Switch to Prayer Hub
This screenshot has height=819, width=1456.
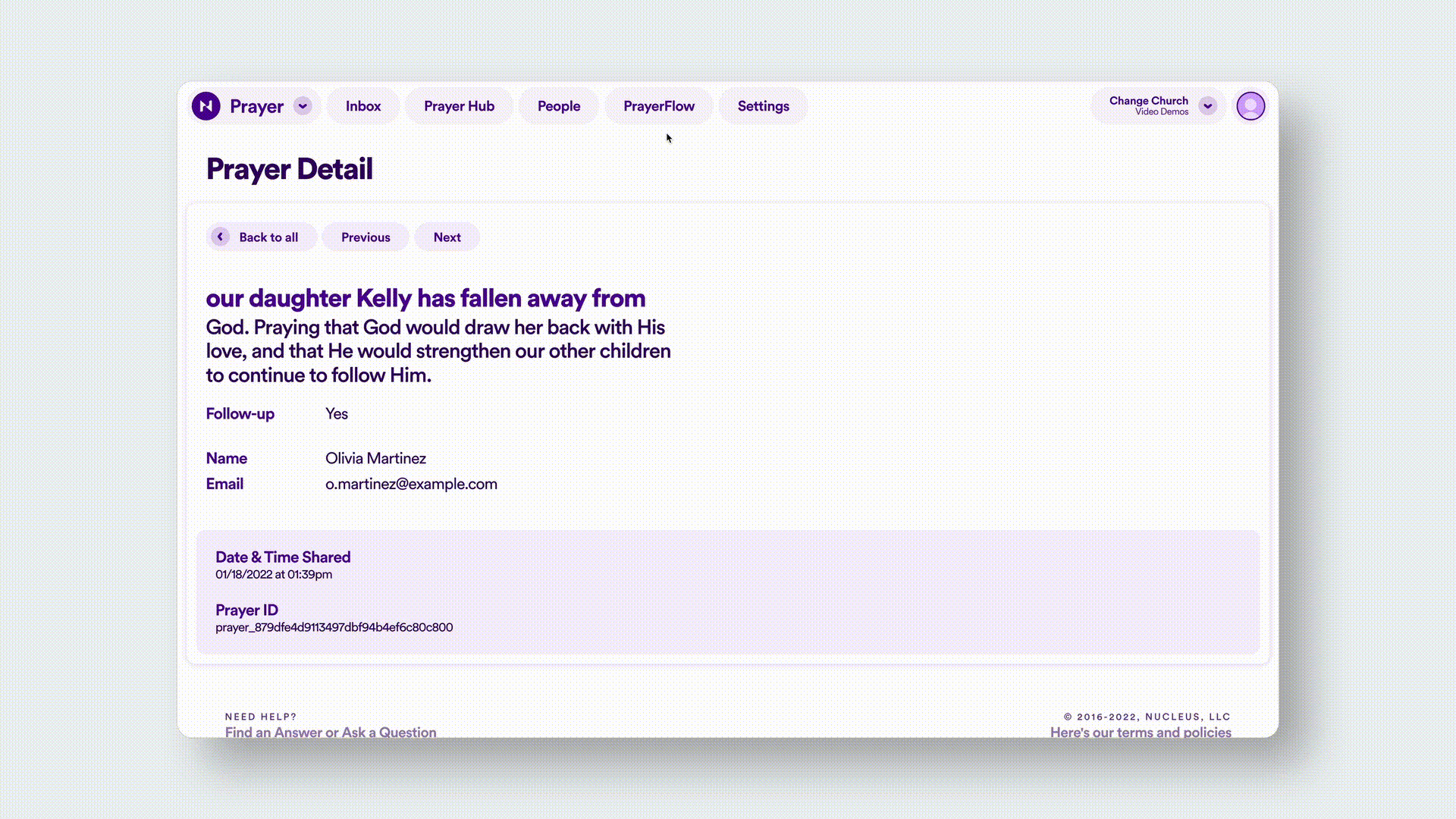tap(459, 106)
